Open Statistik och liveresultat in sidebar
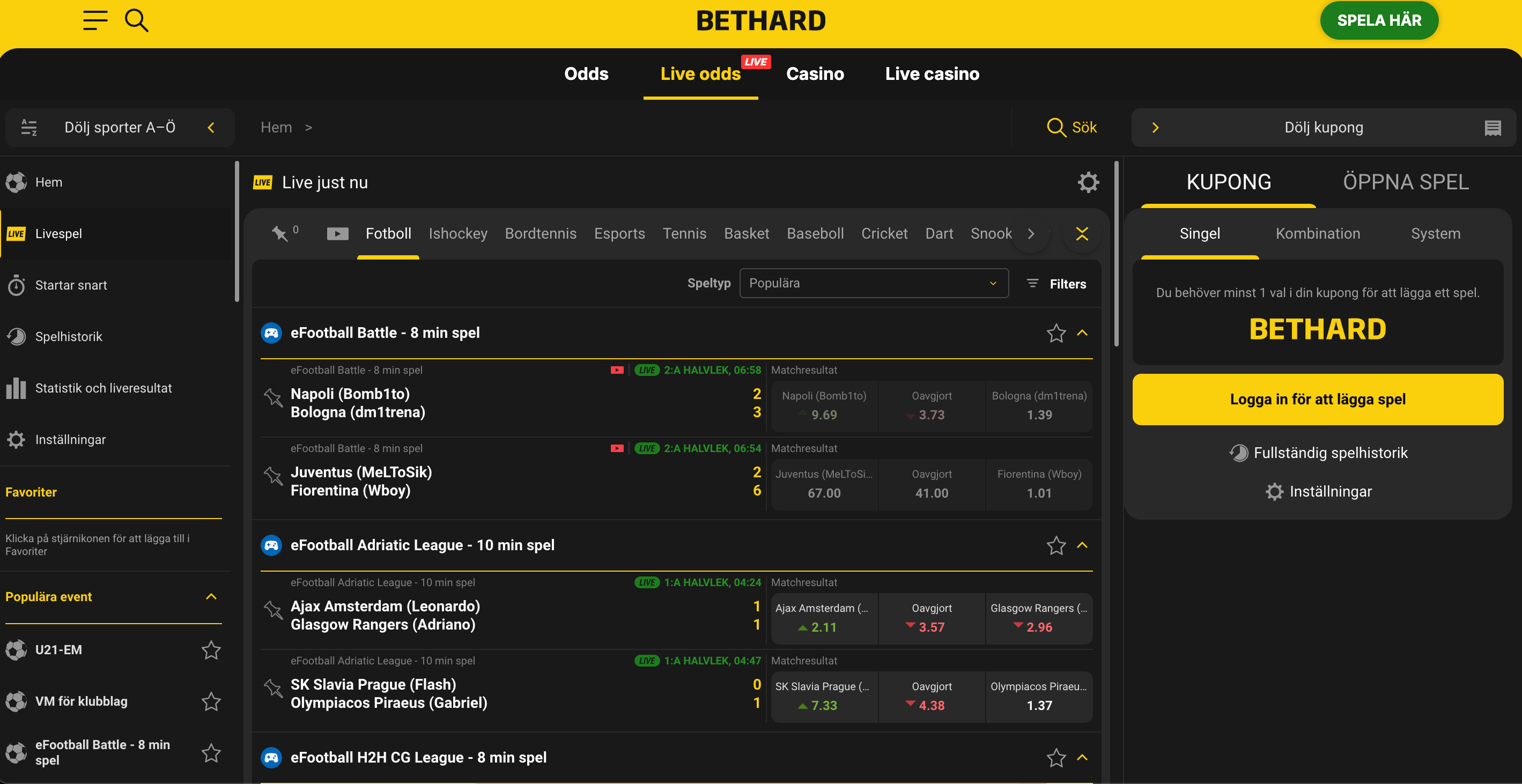The width and height of the screenshot is (1522, 784). coord(116,388)
